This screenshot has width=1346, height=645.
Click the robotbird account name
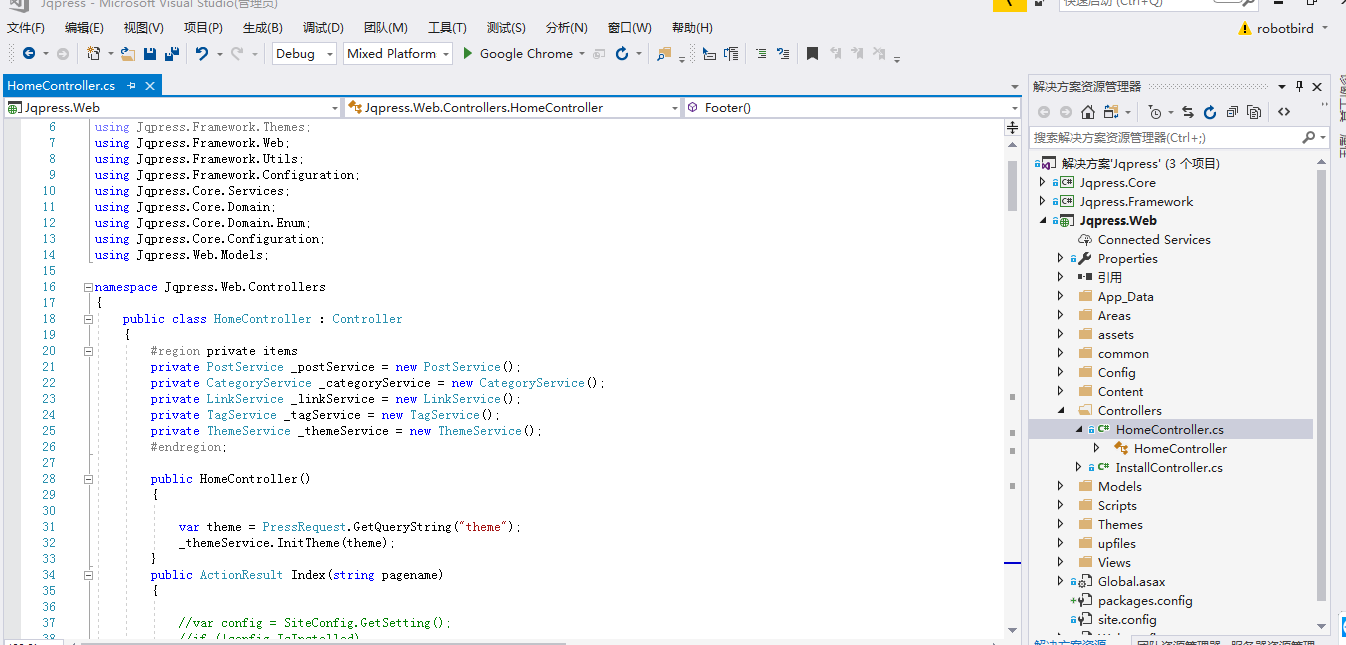(1285, 29)
